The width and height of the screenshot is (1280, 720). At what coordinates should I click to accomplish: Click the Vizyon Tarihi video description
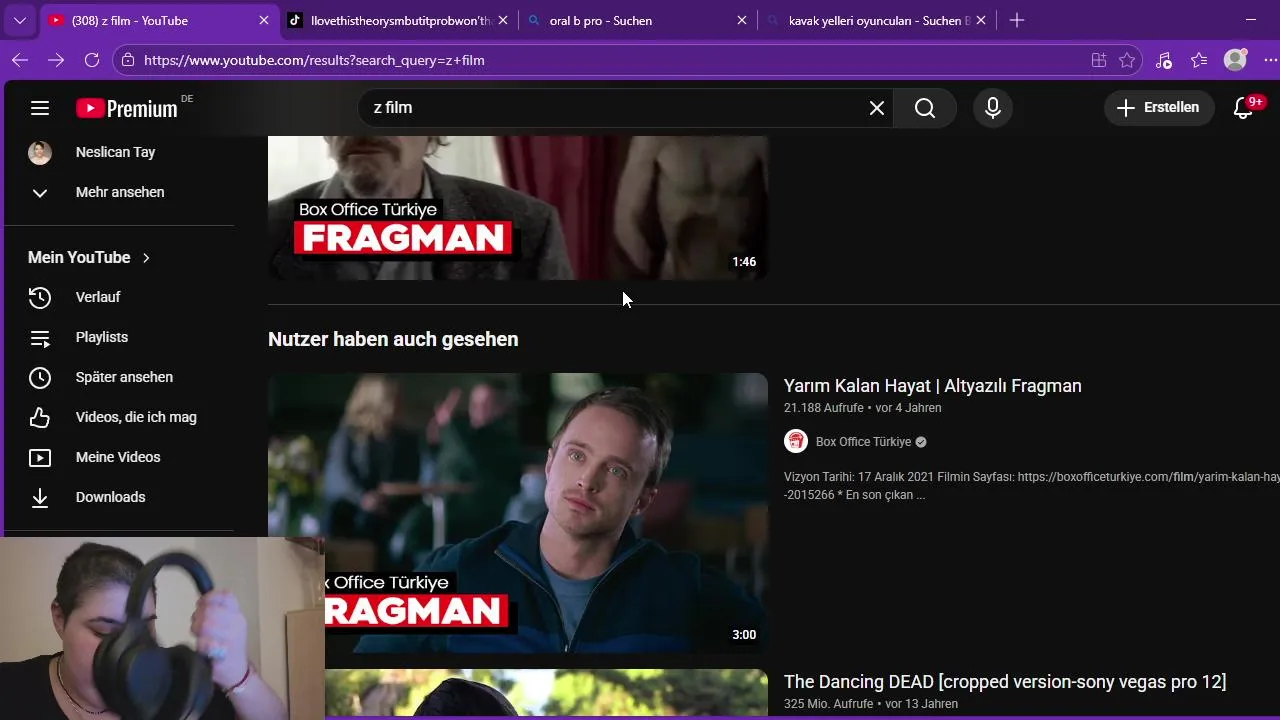point(1031,486)
